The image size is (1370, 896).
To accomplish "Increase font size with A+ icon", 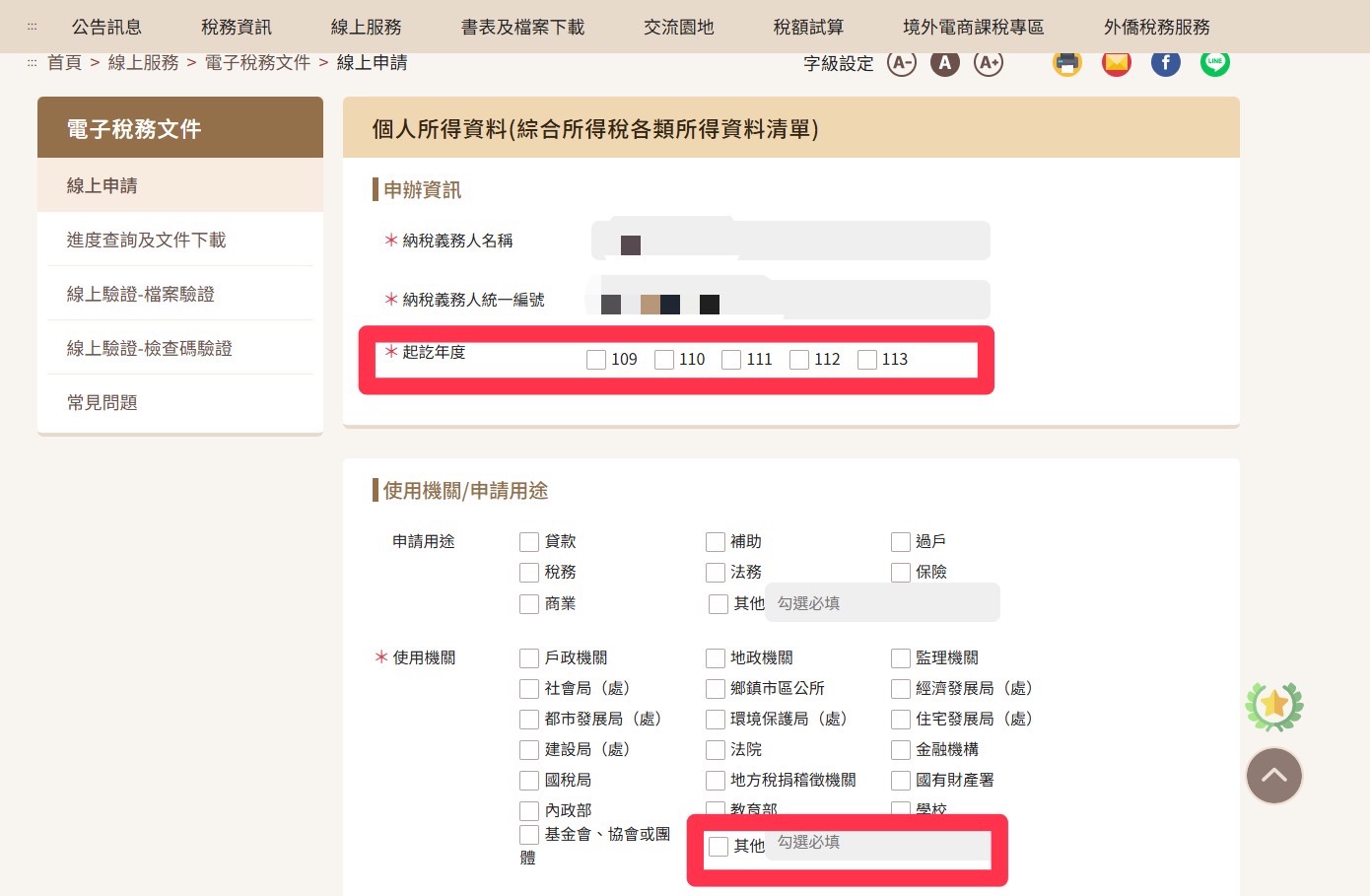I will (988, 63).
